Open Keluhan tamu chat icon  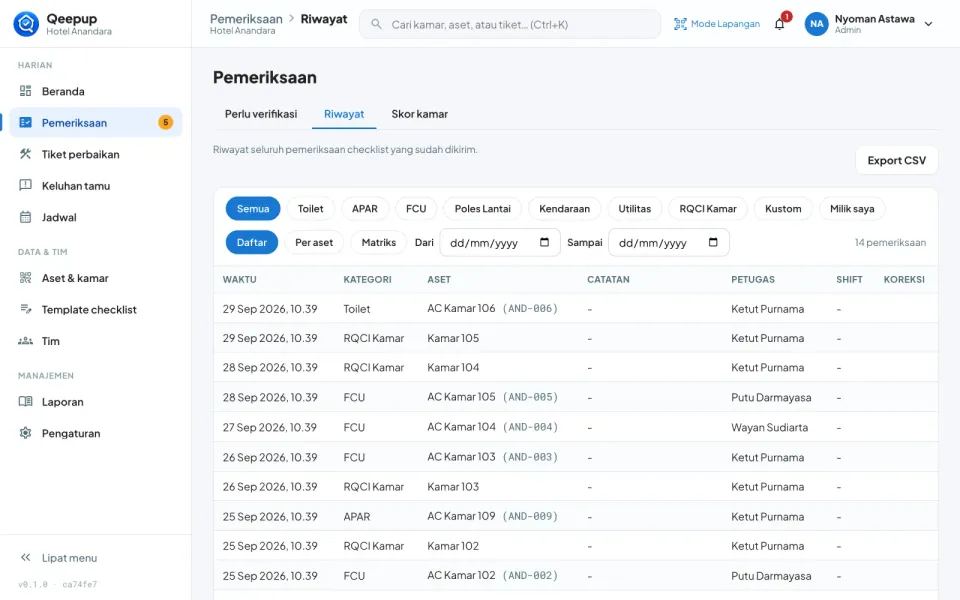[x=25, y=186]
